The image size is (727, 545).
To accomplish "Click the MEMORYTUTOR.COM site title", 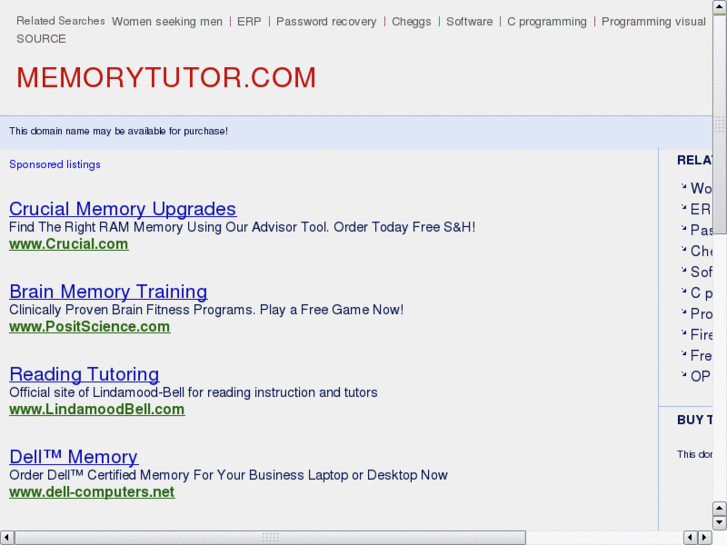I will 166,77.
